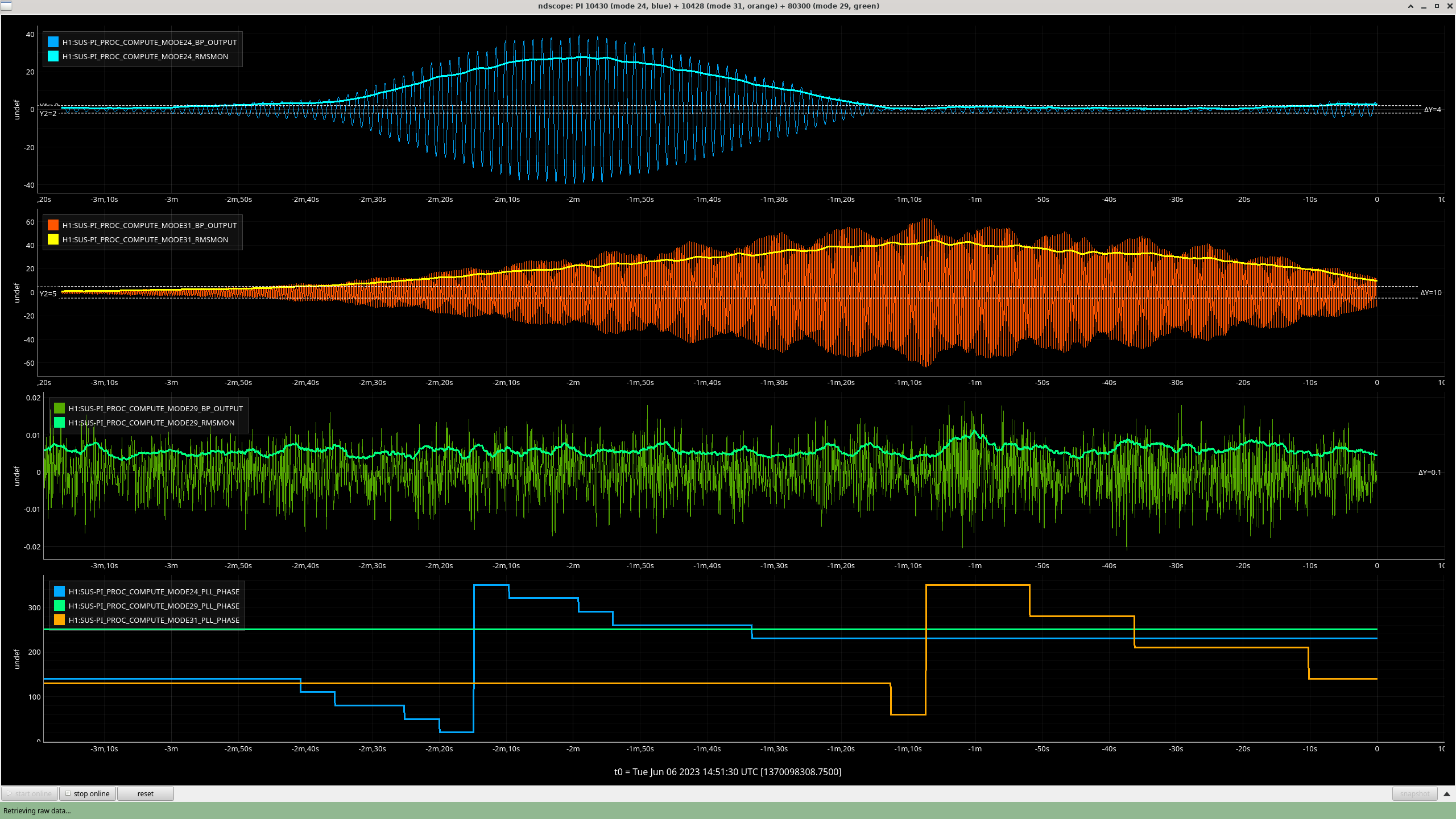Image resolution: width=1456 pixels, height=819 pixels.
Task: Click the stop online button
Action: tap(88, 793)
